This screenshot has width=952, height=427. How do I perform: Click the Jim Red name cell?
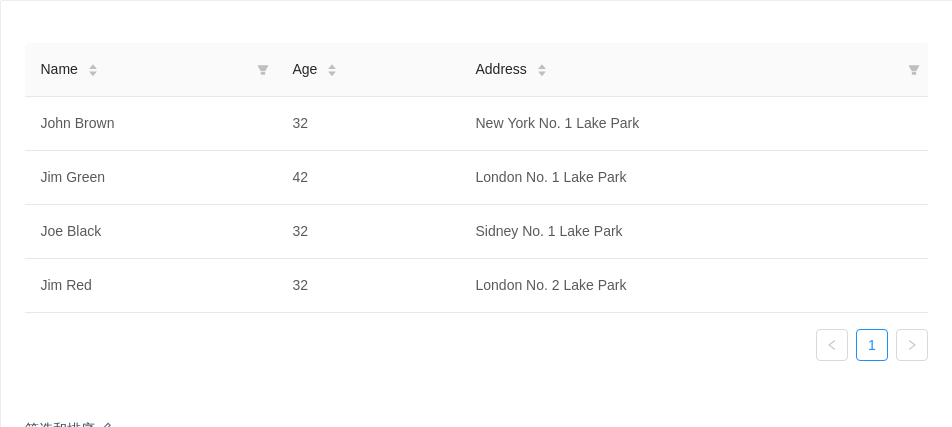66,285
